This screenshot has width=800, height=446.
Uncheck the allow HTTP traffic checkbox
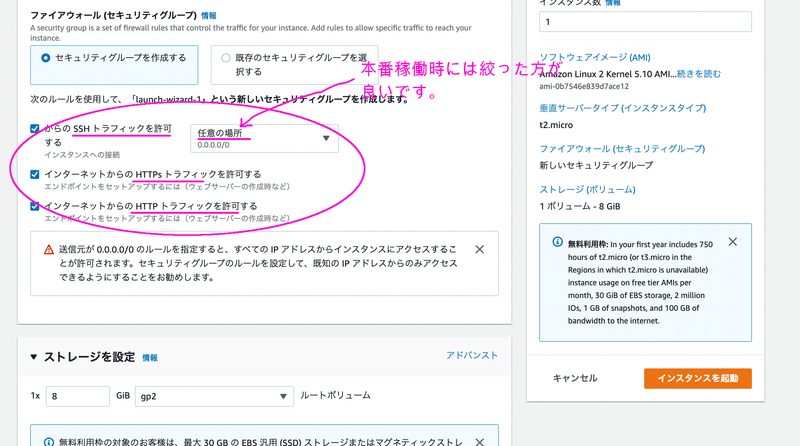pyautogui.click(x=35, y=206)
